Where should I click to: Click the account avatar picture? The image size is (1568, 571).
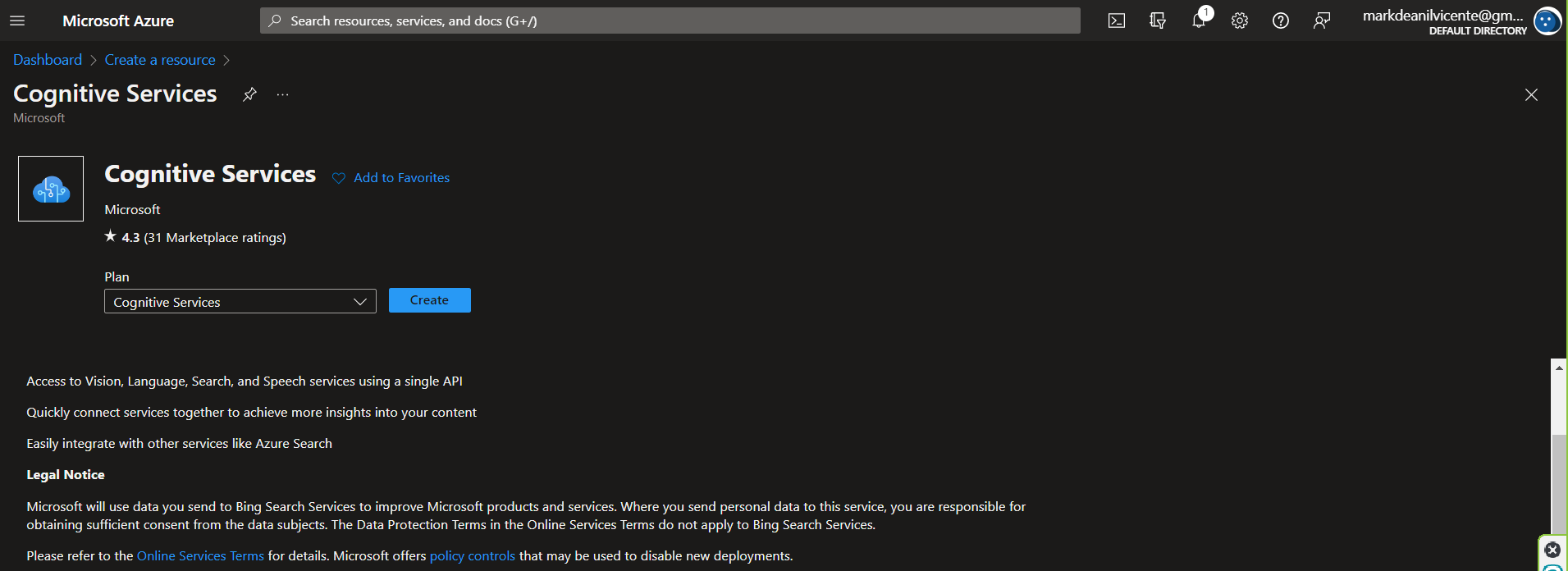tap(1547, 21)
